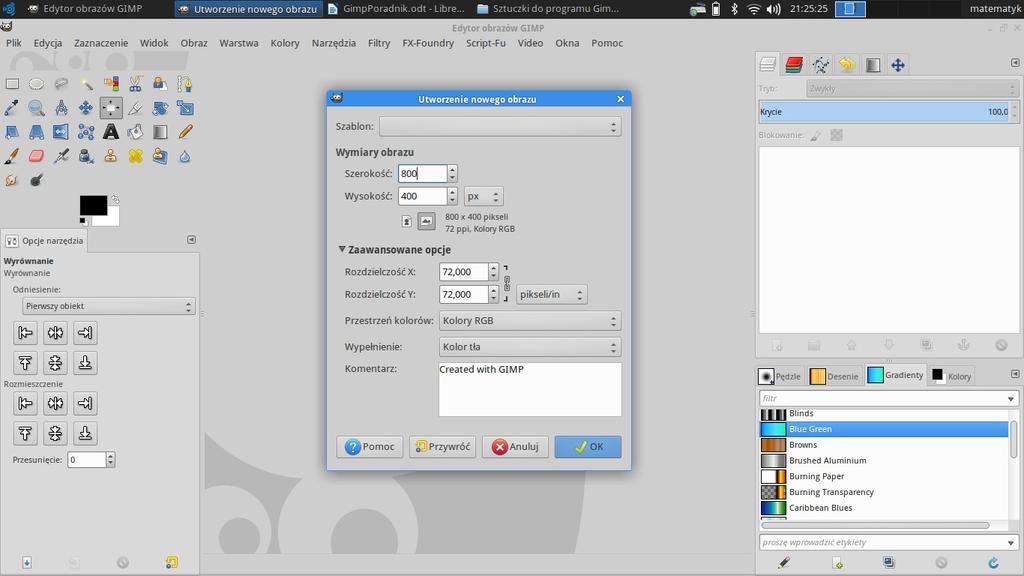Open the gradient filtr dropdown arrow
This screenshot has height=576, width=1024.
pos(1010,398)
